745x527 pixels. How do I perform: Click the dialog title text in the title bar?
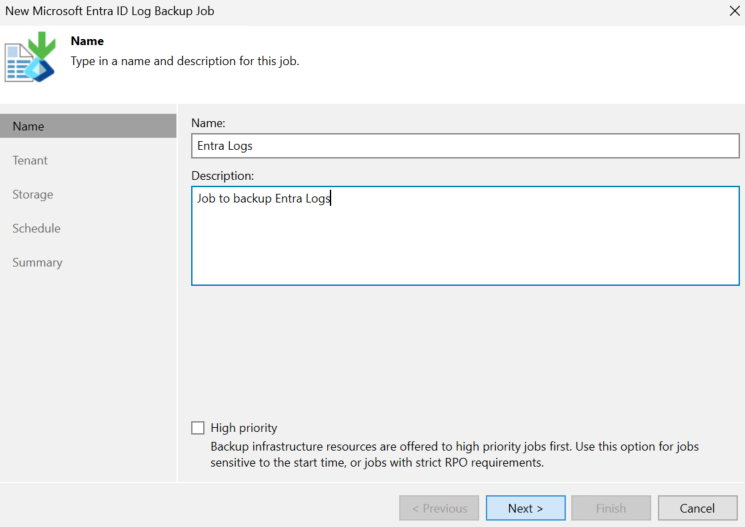pos(110,11)
